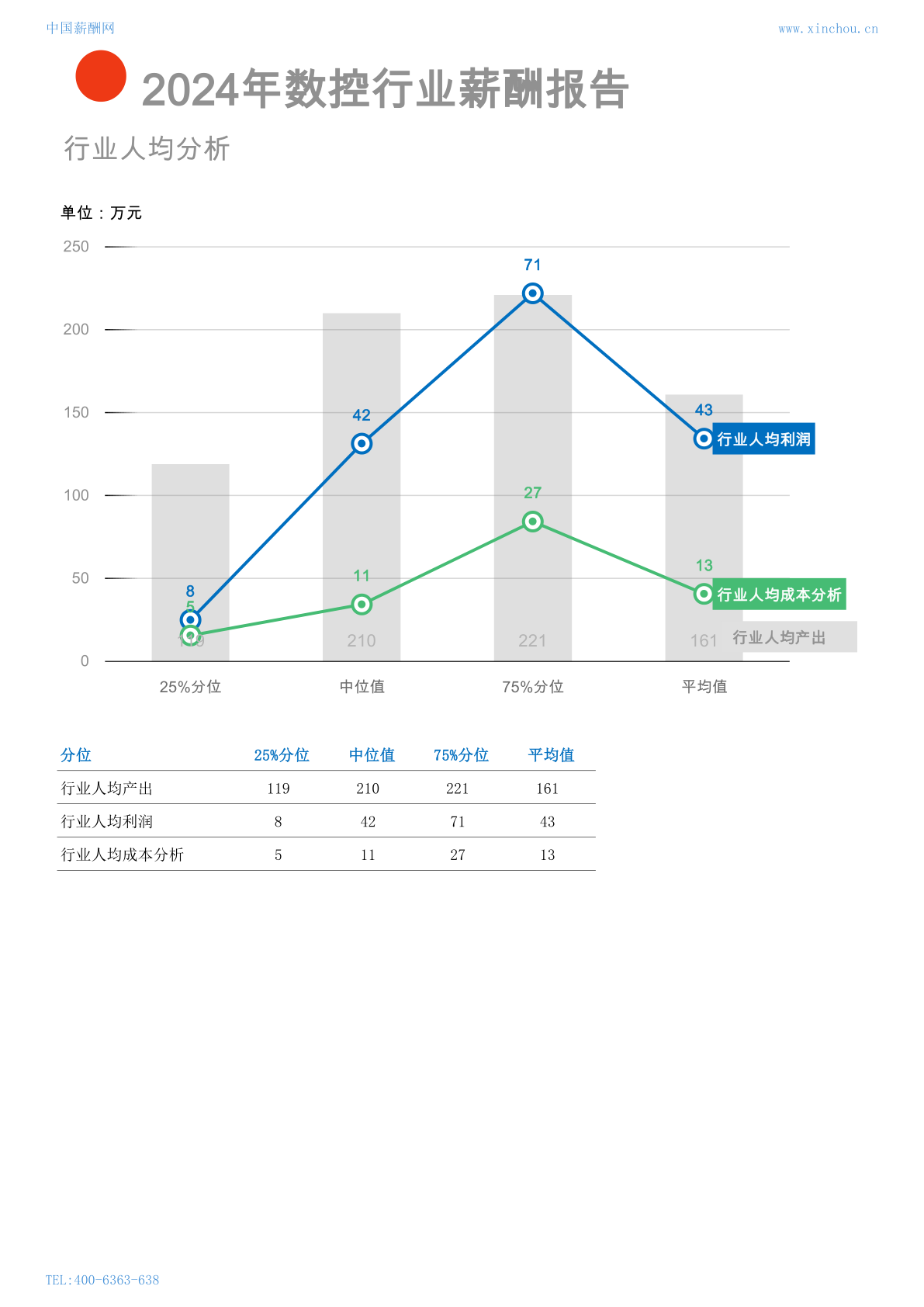Click the 中国薪酬网 header link
Viewport: 924px width, 1307px height.
80,28
